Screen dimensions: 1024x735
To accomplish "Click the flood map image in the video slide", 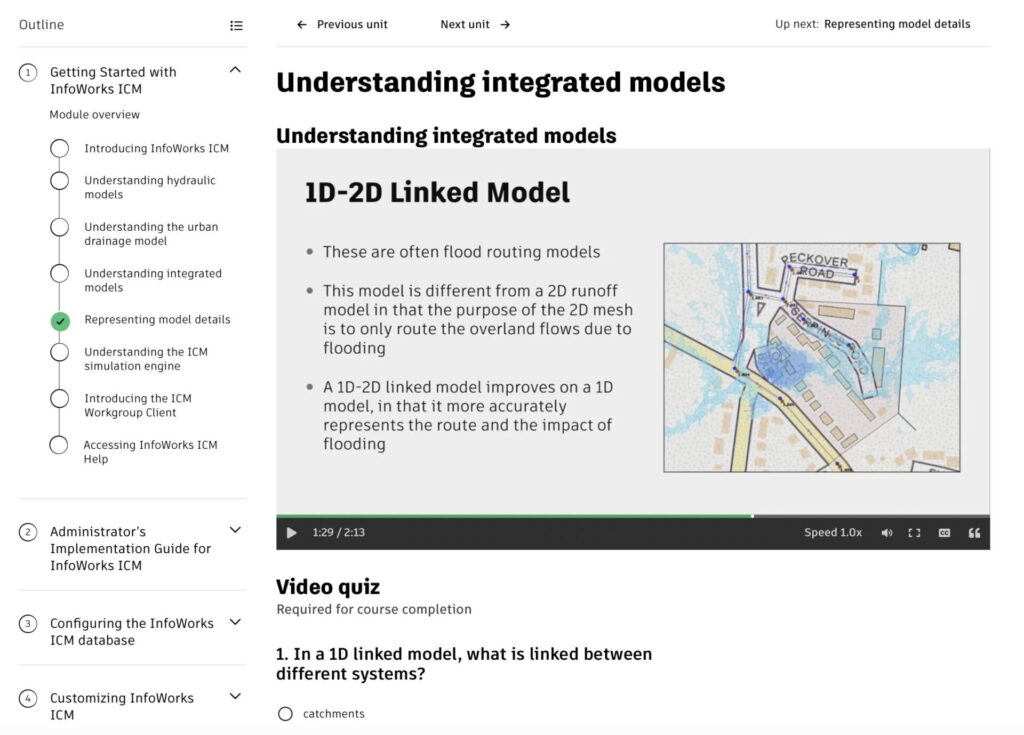I will (x=812, y=357).
